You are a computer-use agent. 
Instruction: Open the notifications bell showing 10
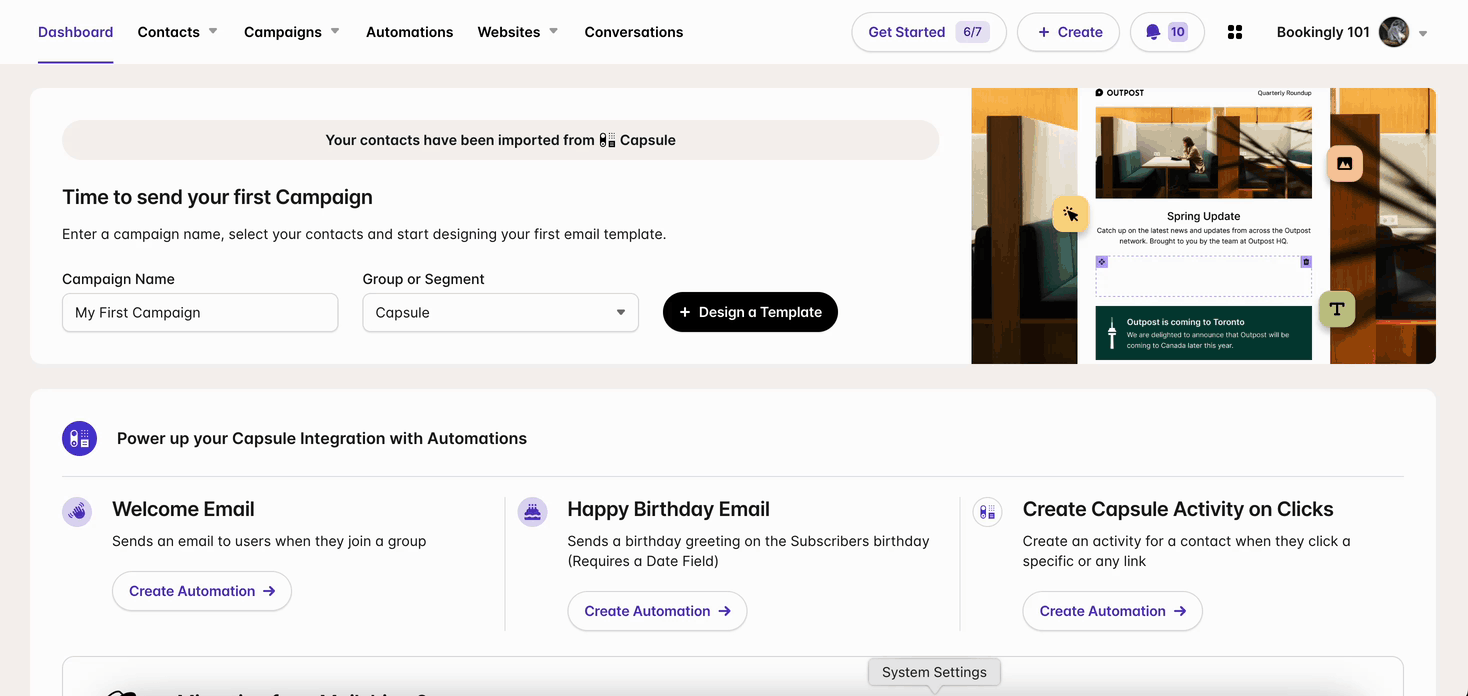[1167, 32]
